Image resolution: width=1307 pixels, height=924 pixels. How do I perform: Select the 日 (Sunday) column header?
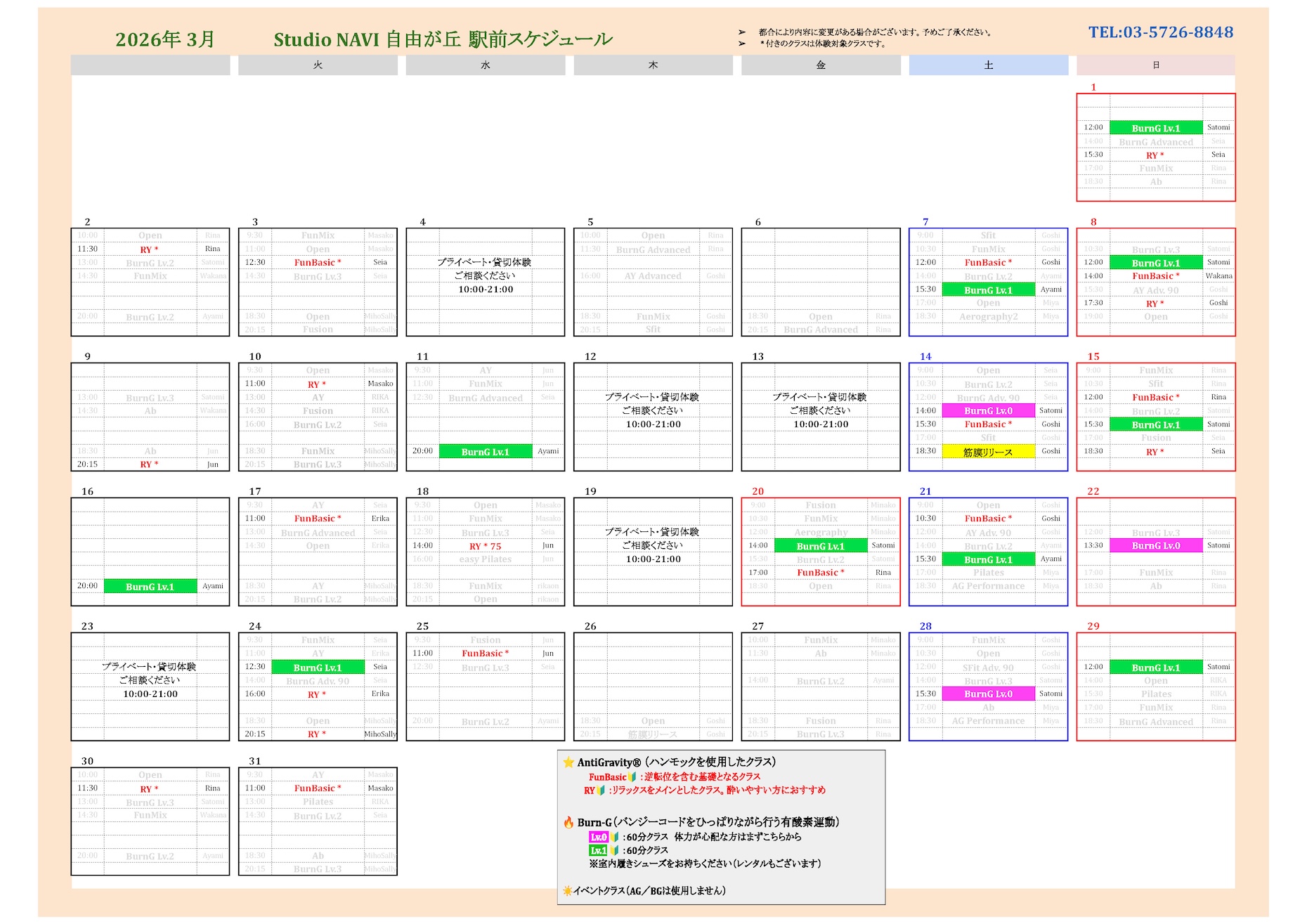(x=1155, y=65)
